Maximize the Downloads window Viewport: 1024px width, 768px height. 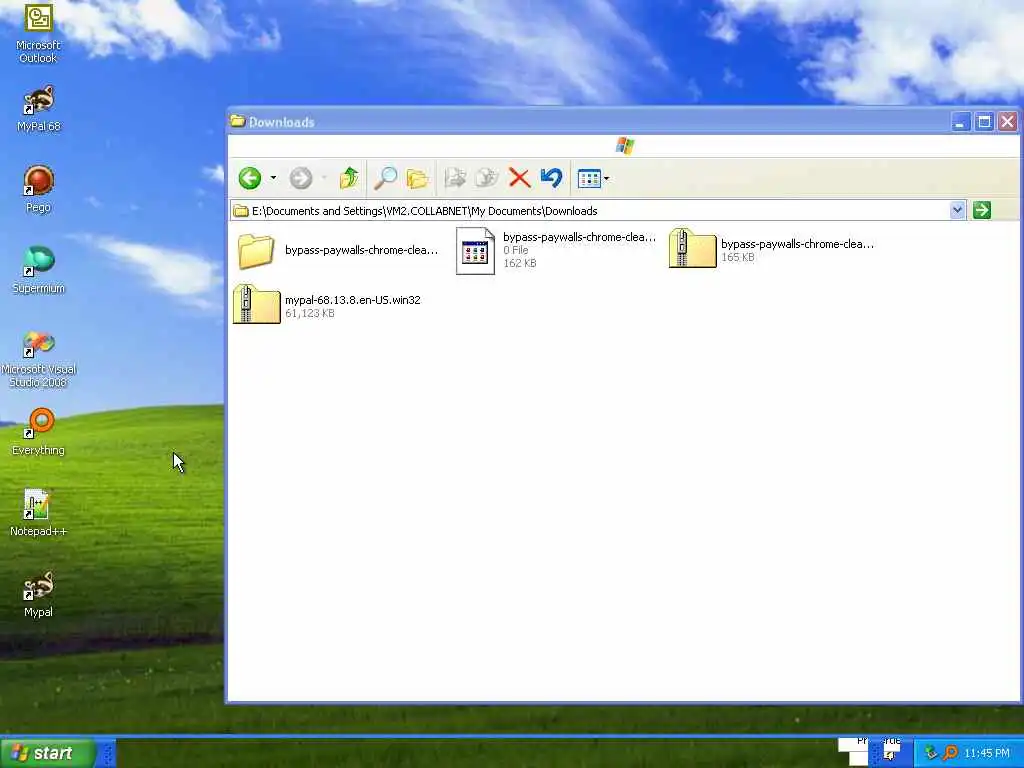[984, 121]
